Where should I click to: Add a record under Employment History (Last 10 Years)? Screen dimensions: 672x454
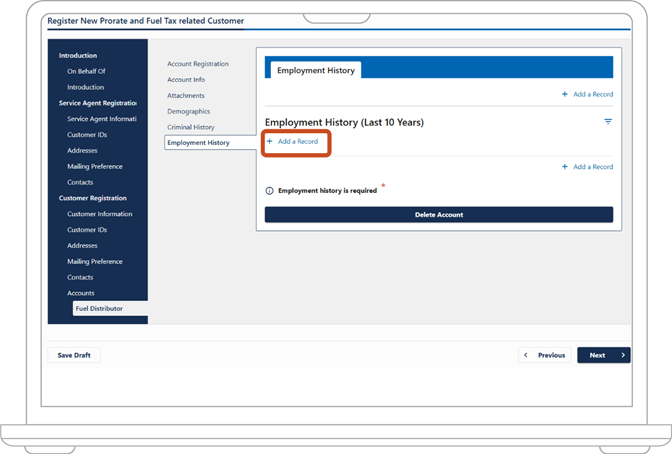point(293,141)
